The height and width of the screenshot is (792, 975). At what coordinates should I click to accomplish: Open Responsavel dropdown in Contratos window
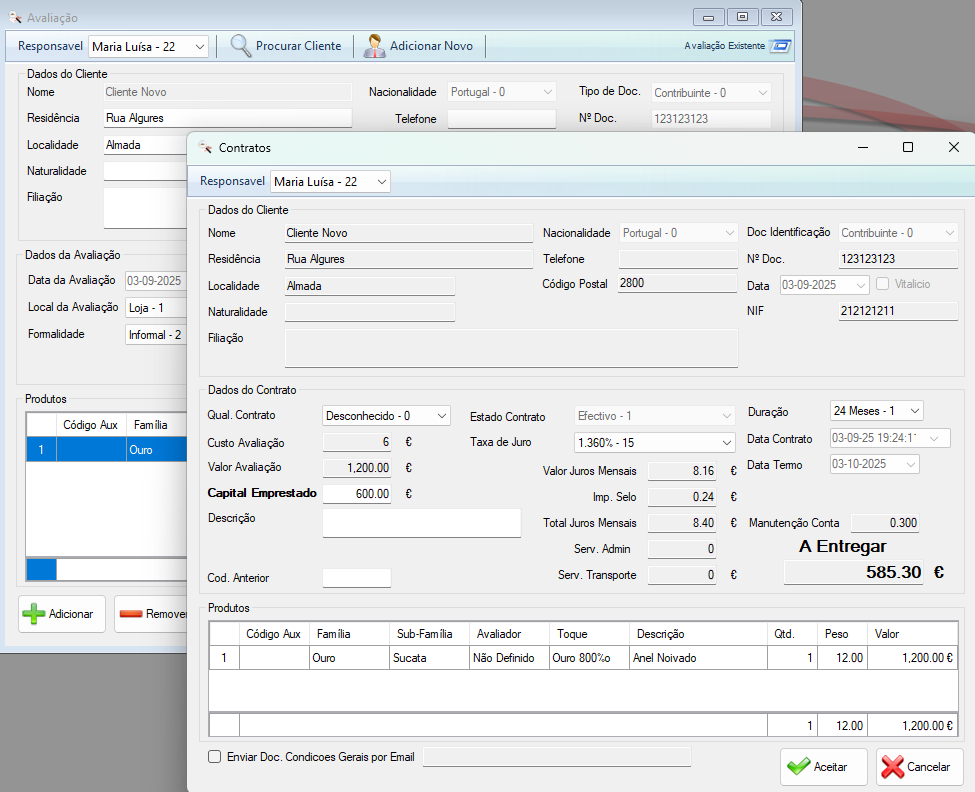(x=381, y=182)
